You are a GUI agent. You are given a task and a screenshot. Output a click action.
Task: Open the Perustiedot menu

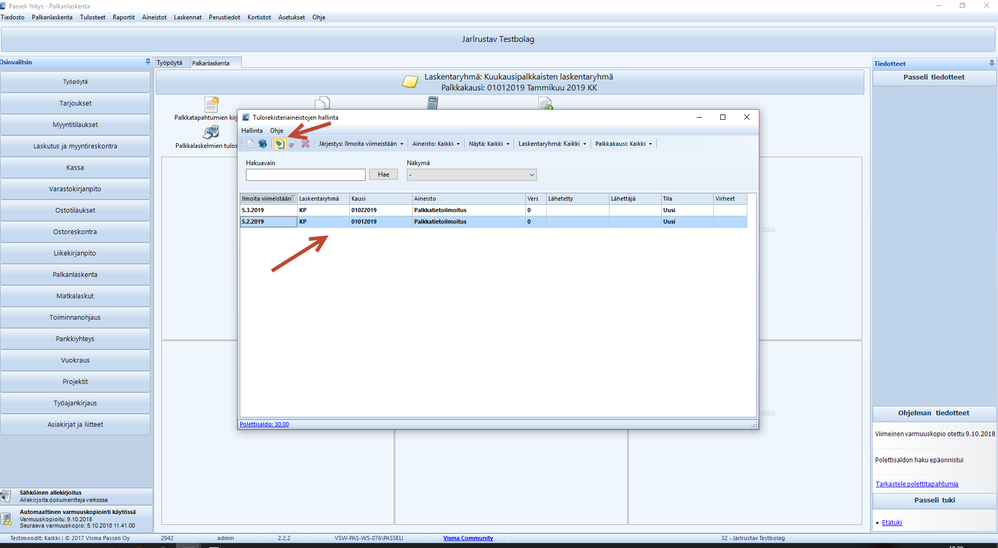click(225, 17)
